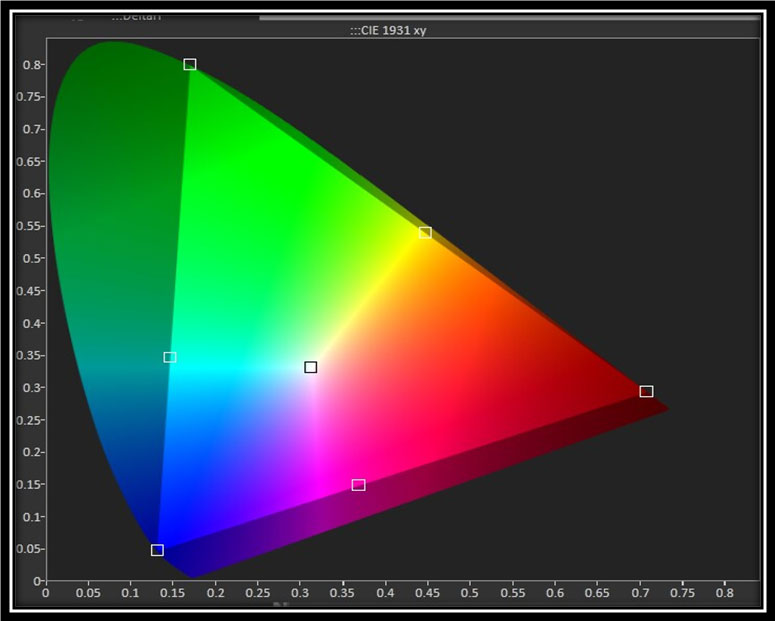Click the 0.15 label on the vertical axis

pyautogui.click(x=31, y=485)
